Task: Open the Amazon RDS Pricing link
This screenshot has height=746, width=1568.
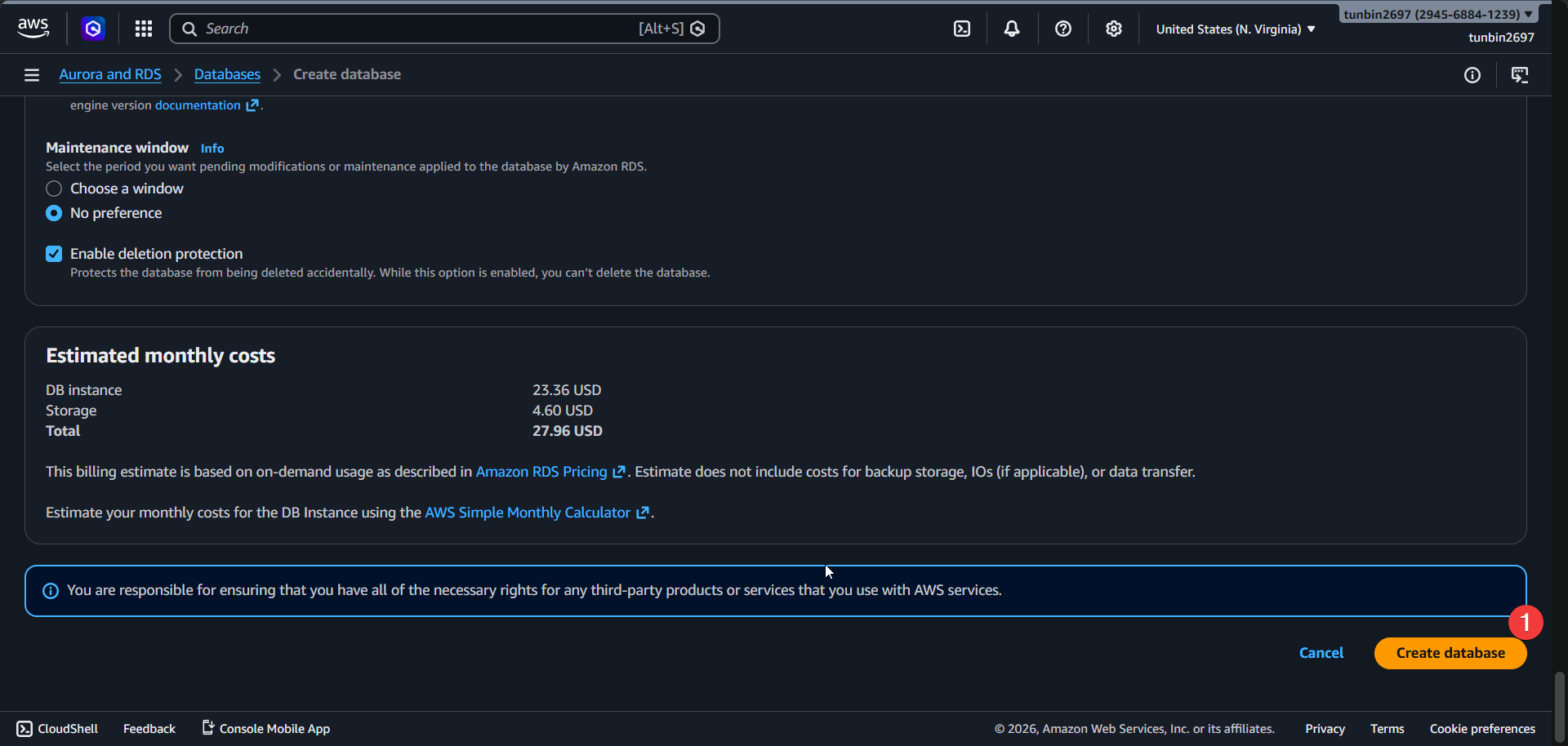Action: point(541,472)
